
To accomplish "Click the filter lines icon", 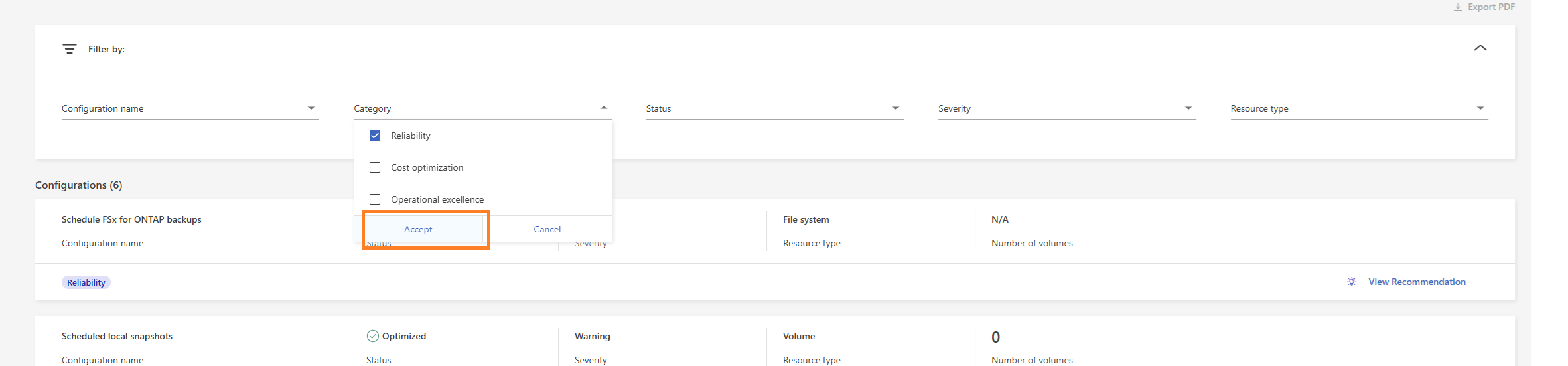I will [x=70, y=49].
